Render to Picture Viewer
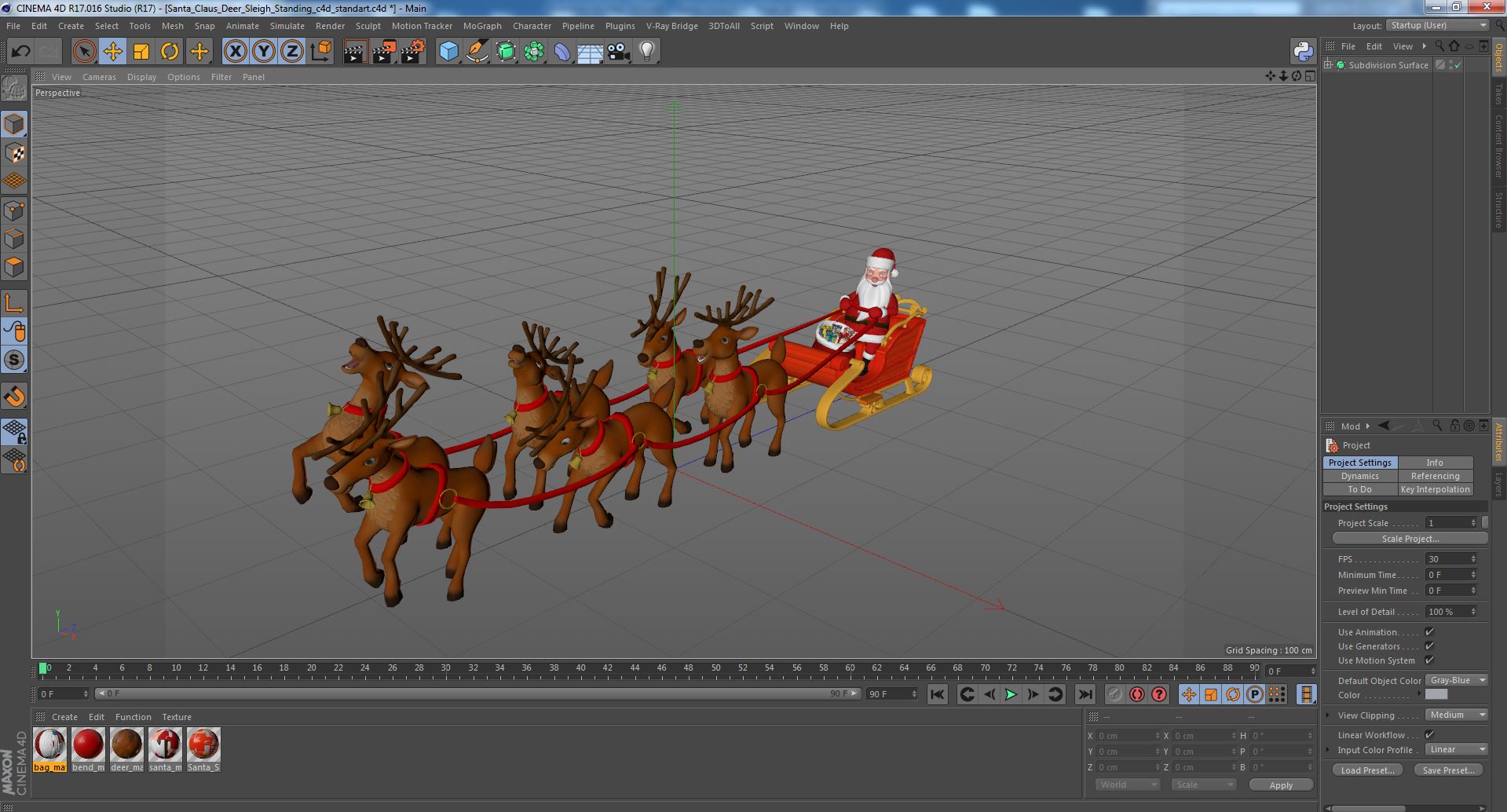Image resolution: width=1507 pixels, height=812 pixels. click(384, 52)
